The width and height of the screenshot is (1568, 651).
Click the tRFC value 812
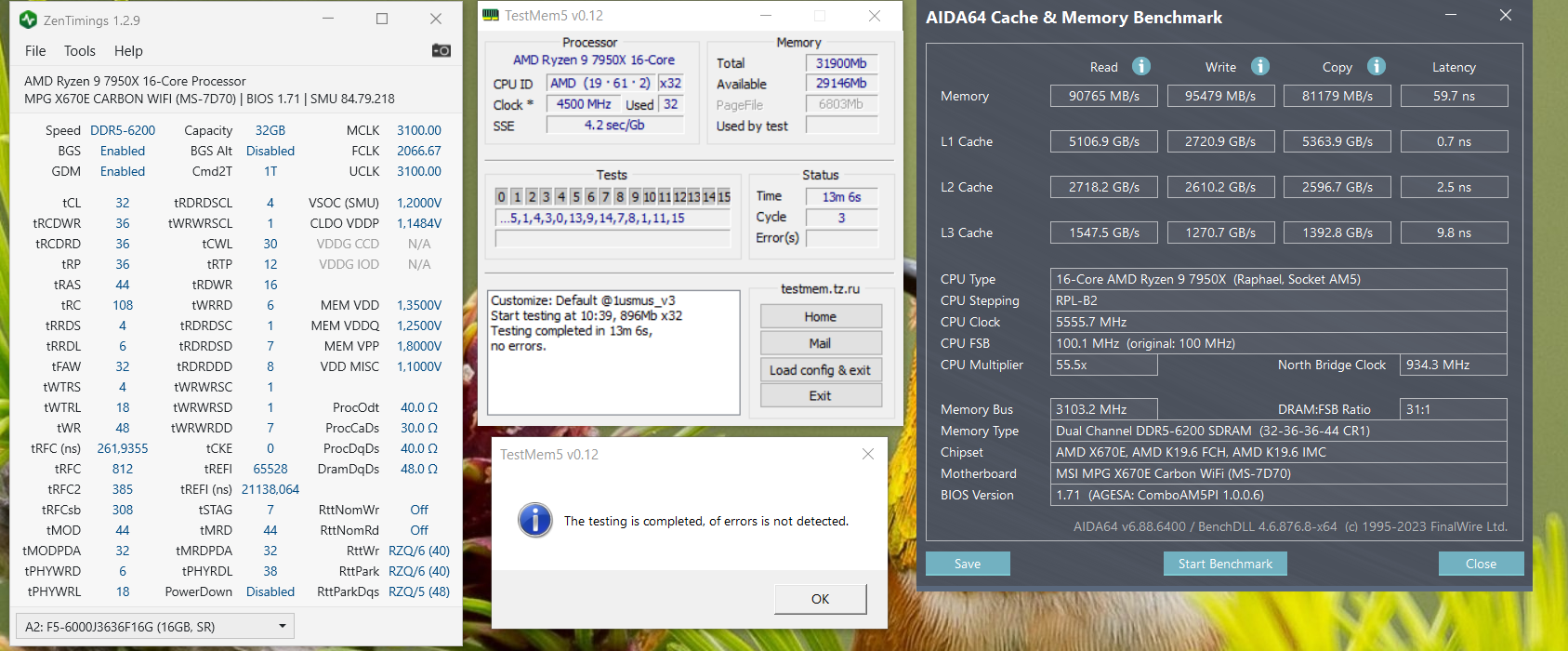[123, 469]
